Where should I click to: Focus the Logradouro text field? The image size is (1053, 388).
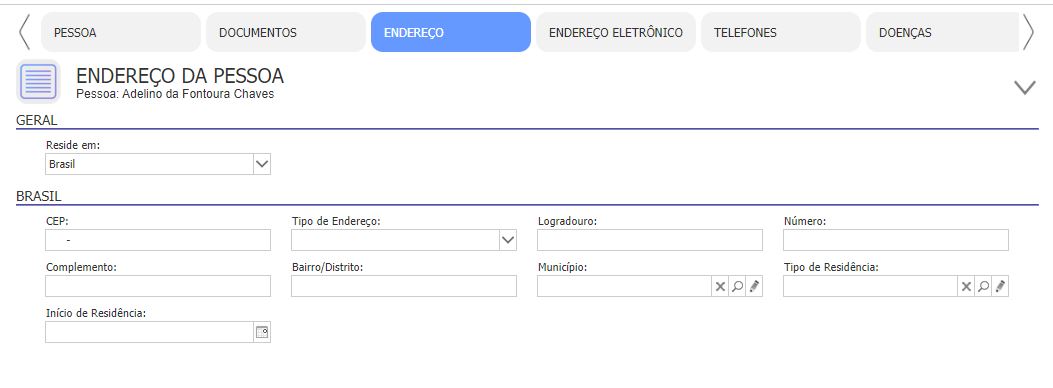coord(650,240)
